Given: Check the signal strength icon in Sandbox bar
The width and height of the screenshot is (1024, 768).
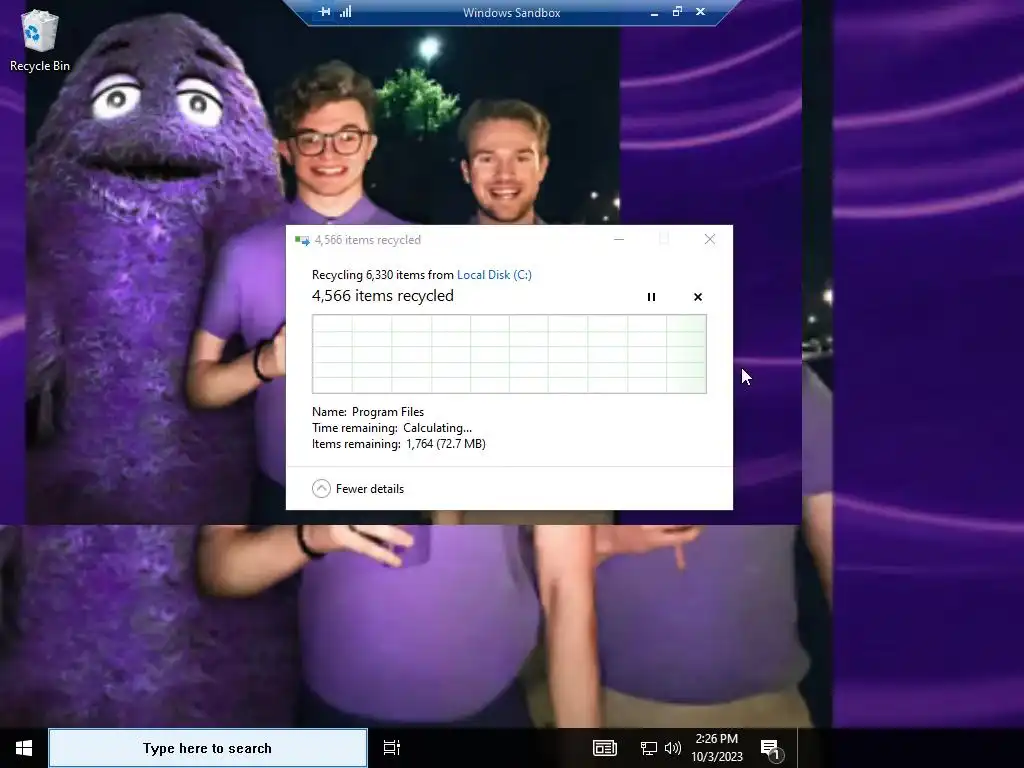Looking at the screenshot, I should (x=345, y=12).
